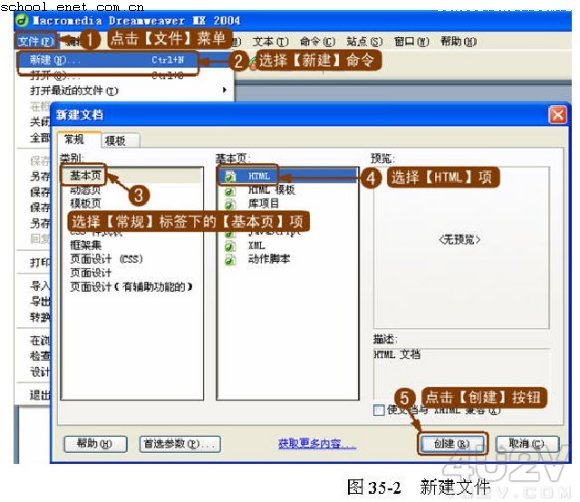The image size is (580, 502).
Task: Close the 新建文档 dialog
Action: (x=557, y=115)
